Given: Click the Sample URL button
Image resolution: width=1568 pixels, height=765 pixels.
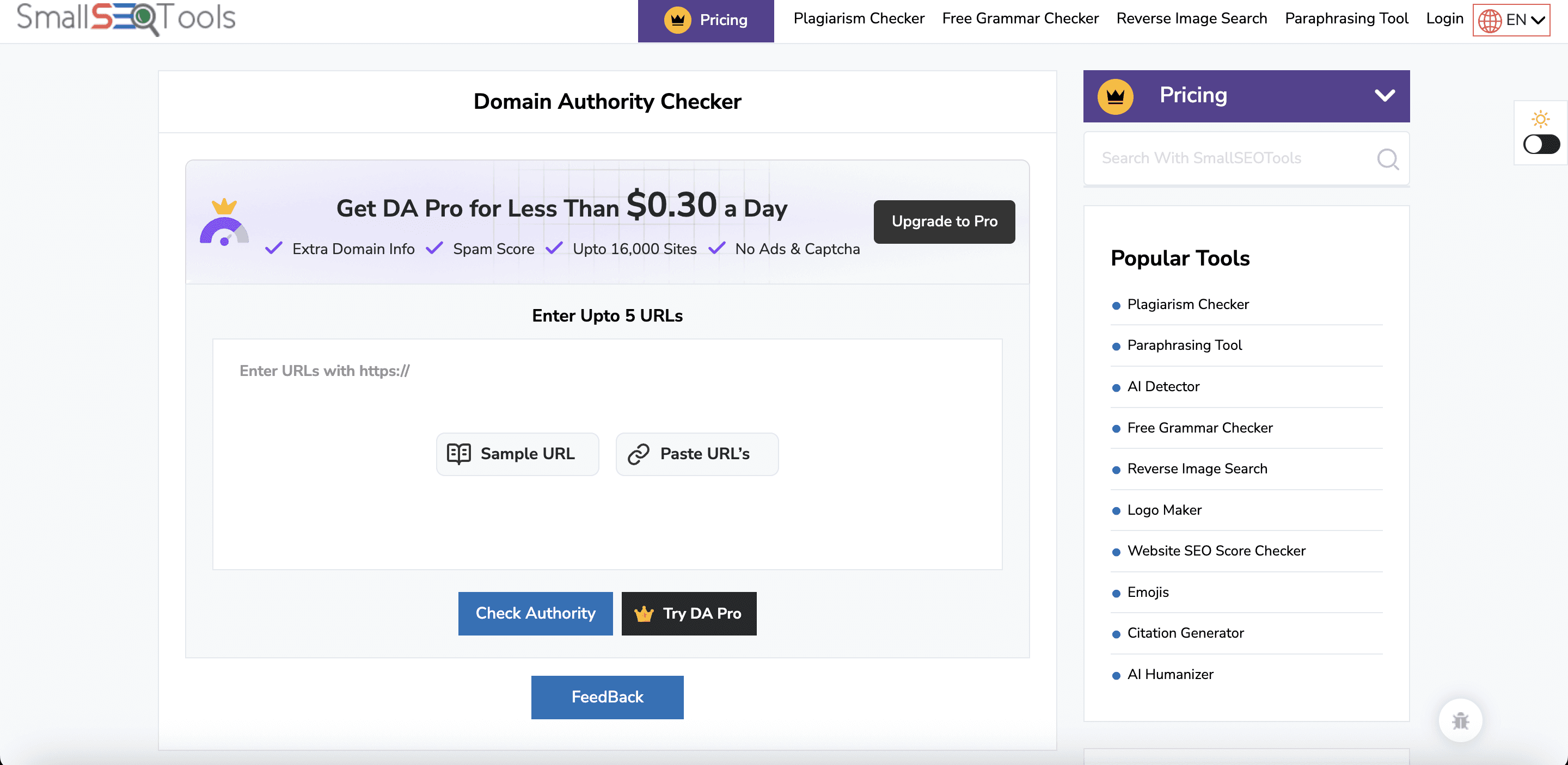Looking at the screenshot, I should pyautogui.click(x=517, y=454).
